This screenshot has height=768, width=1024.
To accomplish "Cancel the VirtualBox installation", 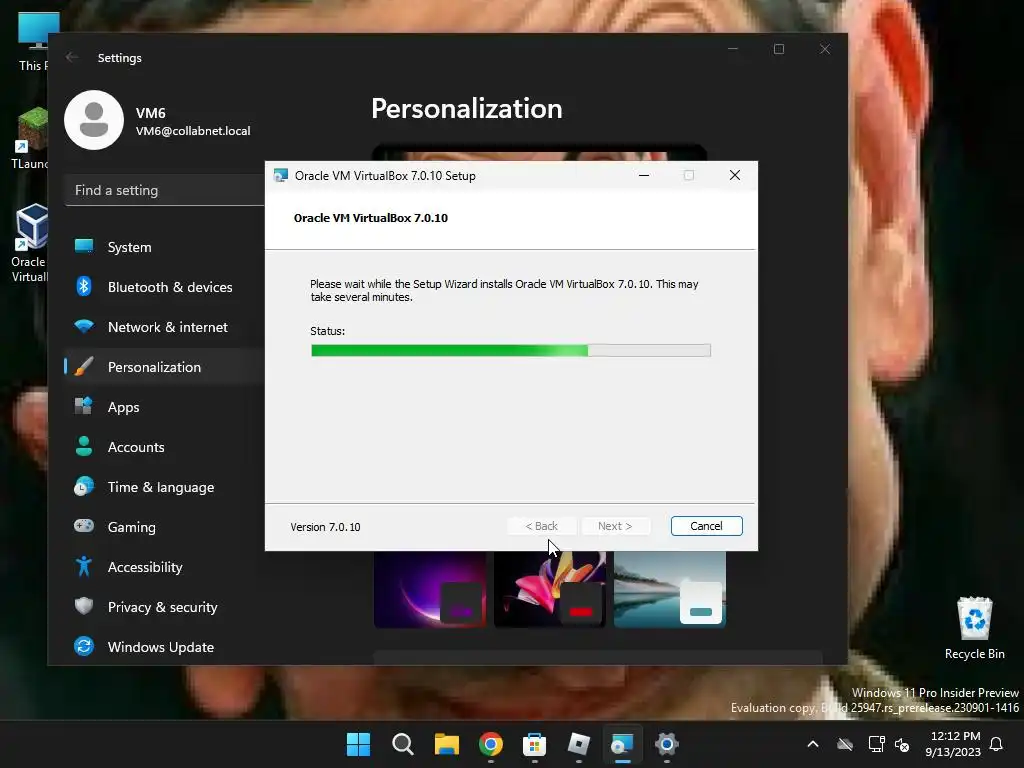I will point(707,526).
